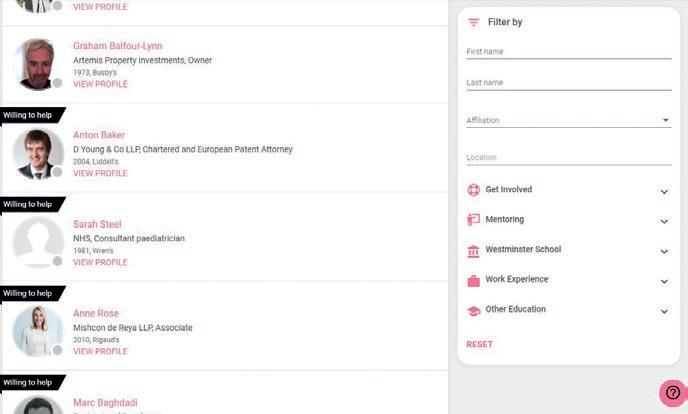Open the help question mark button
The width and height of the screenshot is (688, 414).
[x=672, y=393]
